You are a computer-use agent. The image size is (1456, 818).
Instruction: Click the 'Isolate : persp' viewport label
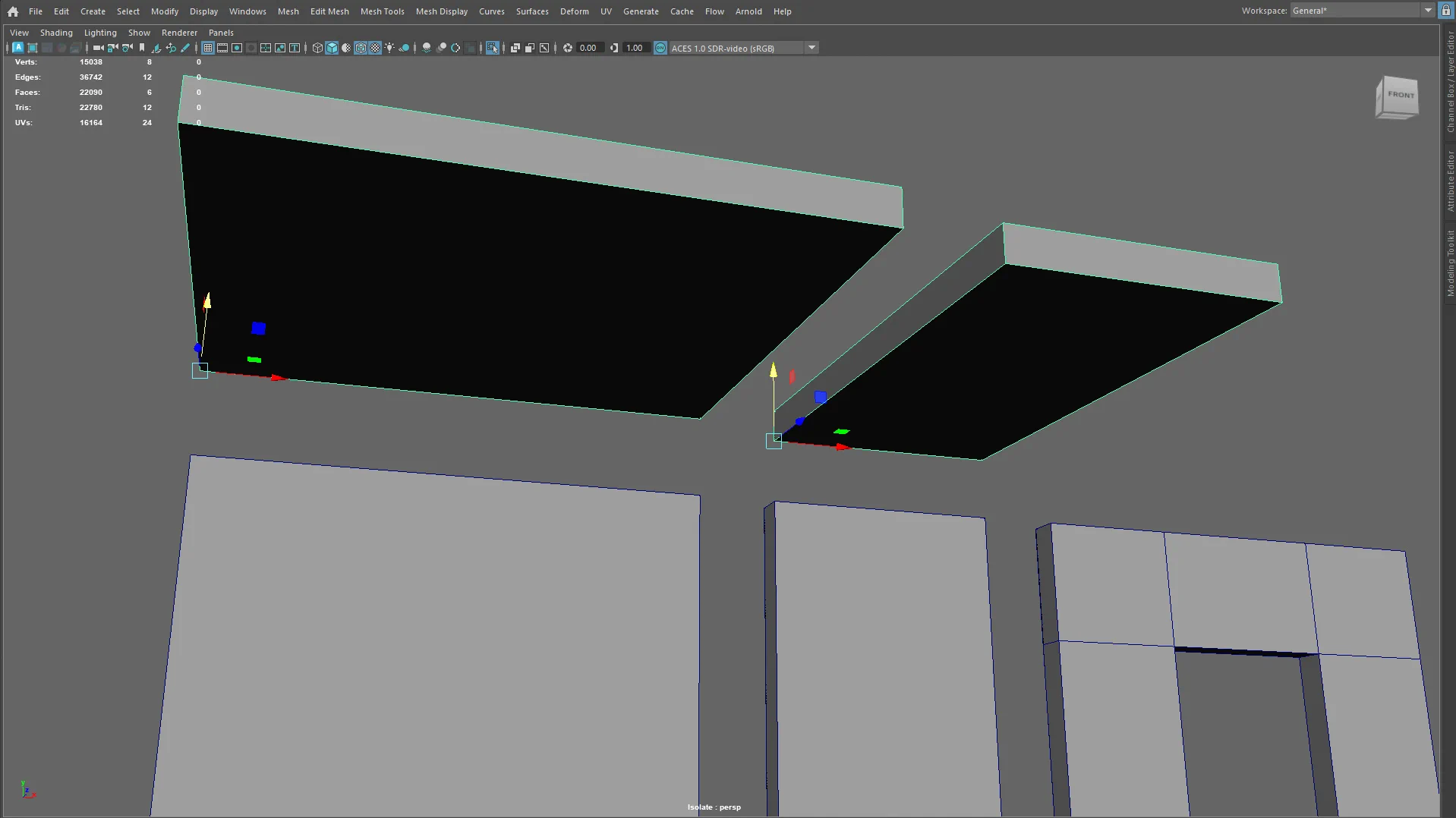714,807
